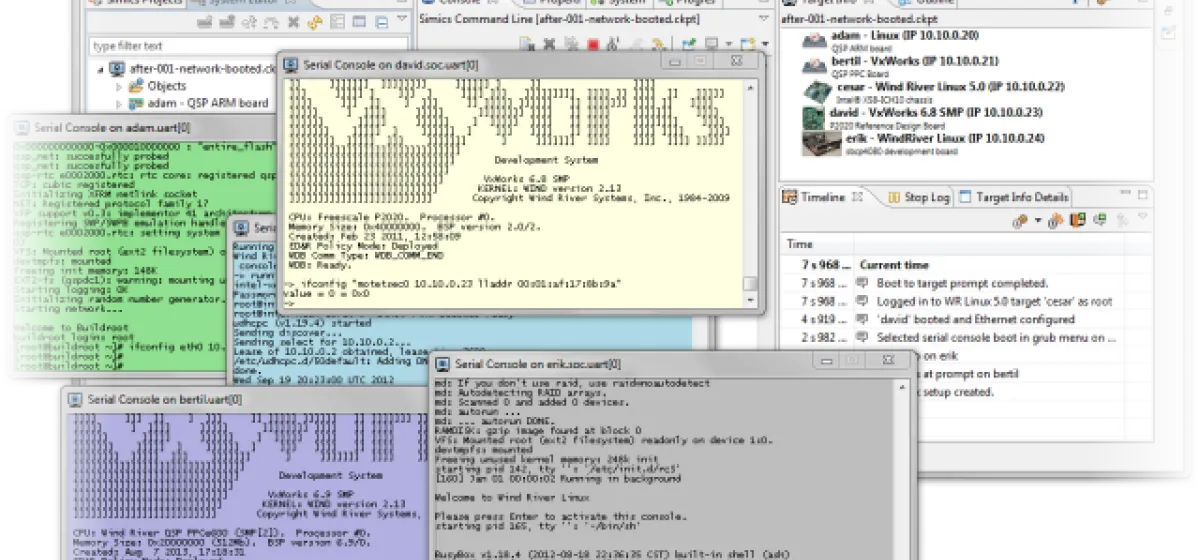Click the green comment icon in Timeline toolbar
Screen dimensions: 1200x560
pos(1099,220)
